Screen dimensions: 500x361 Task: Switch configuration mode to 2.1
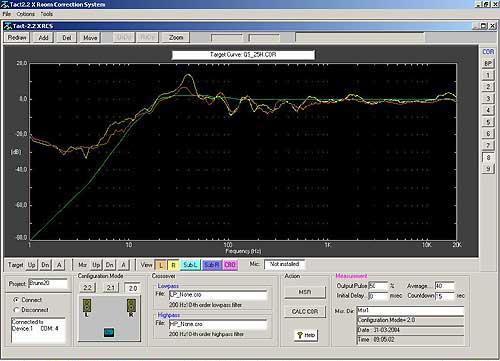[x=111, y=288]
